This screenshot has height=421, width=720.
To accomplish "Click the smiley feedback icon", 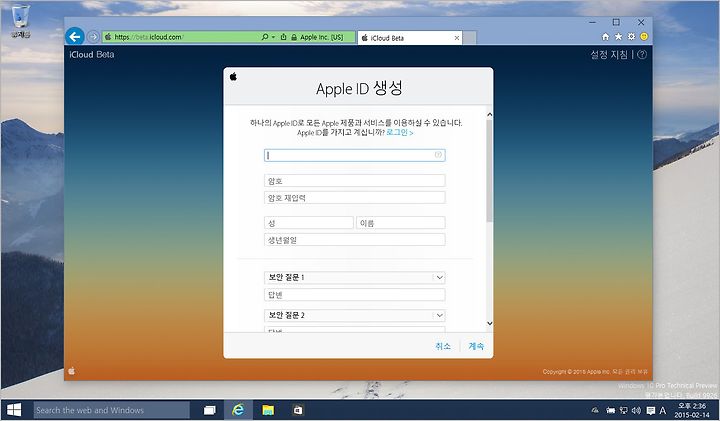I will (644, 37).
